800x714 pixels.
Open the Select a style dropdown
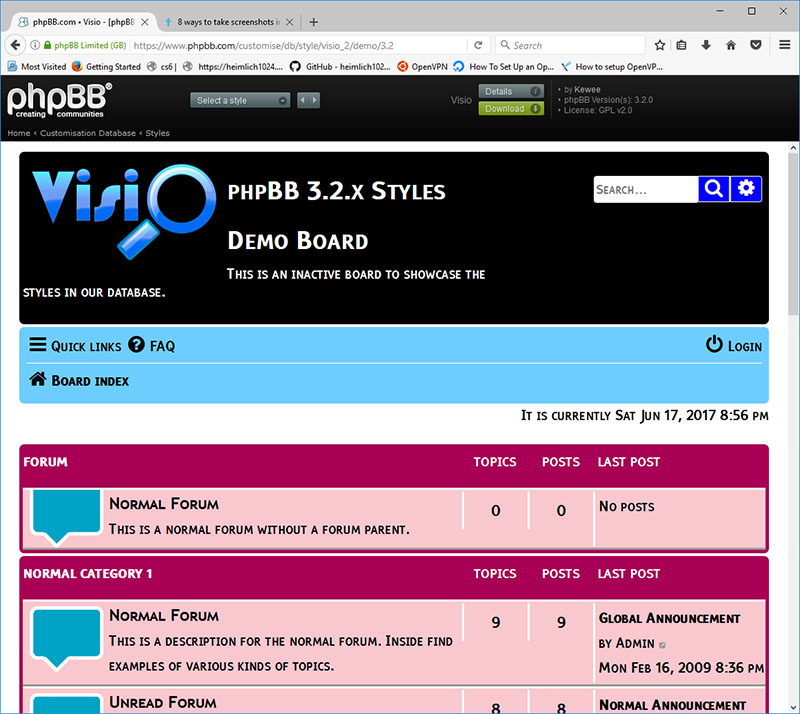coord(240,101)
